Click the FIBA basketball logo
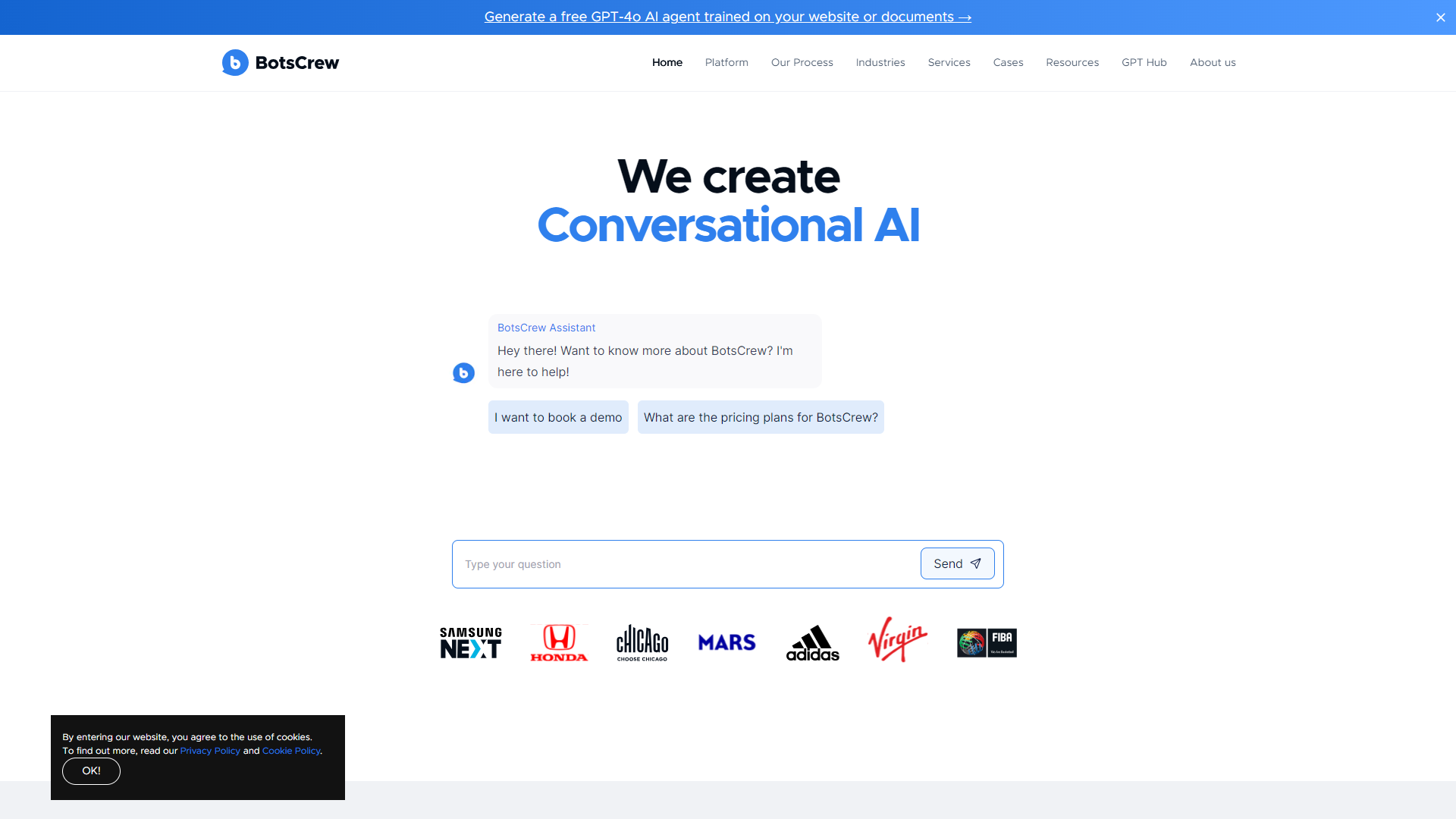 tap(987, 642)
